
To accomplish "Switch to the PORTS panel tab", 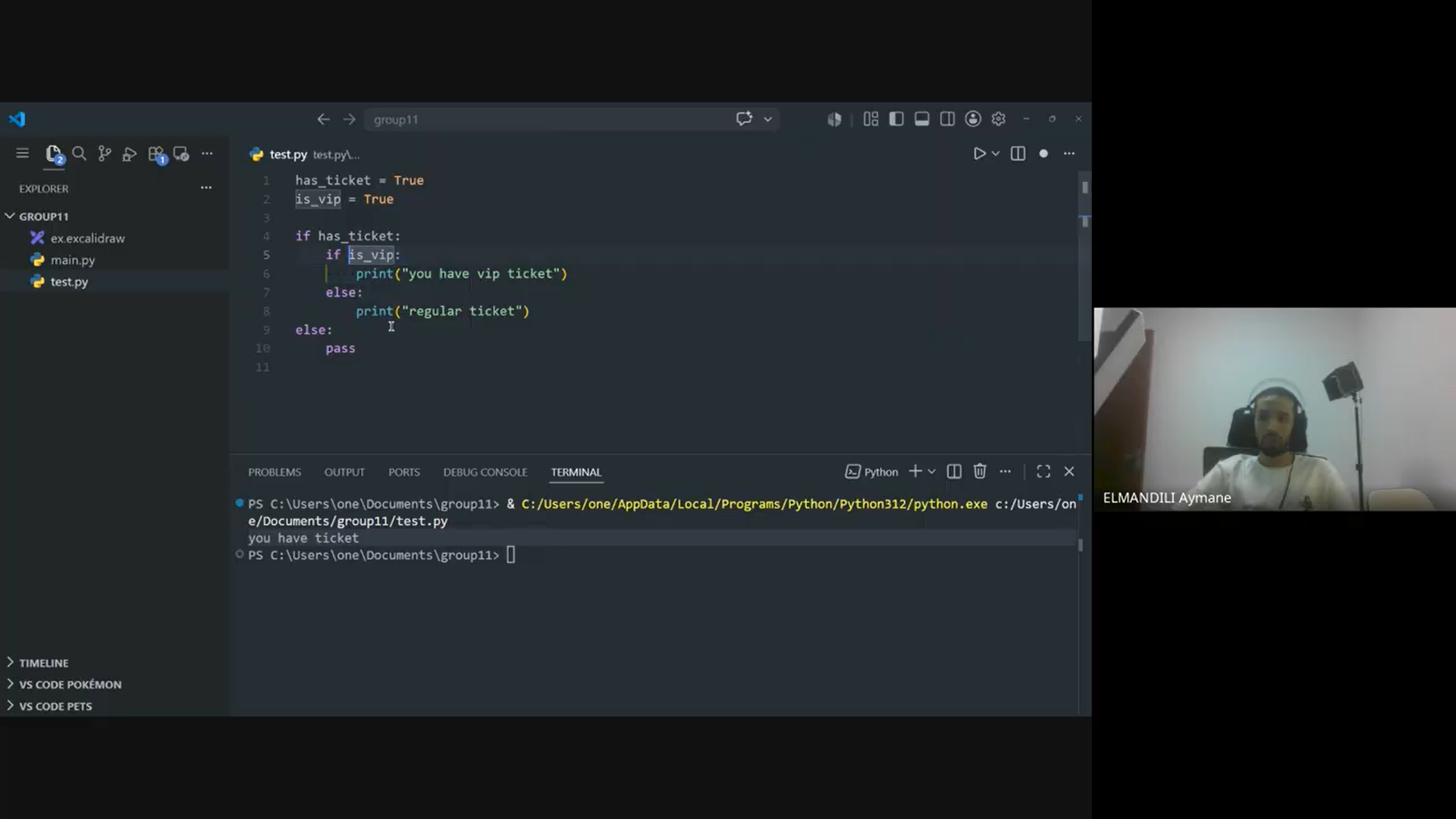I will (x=404, y=472).
